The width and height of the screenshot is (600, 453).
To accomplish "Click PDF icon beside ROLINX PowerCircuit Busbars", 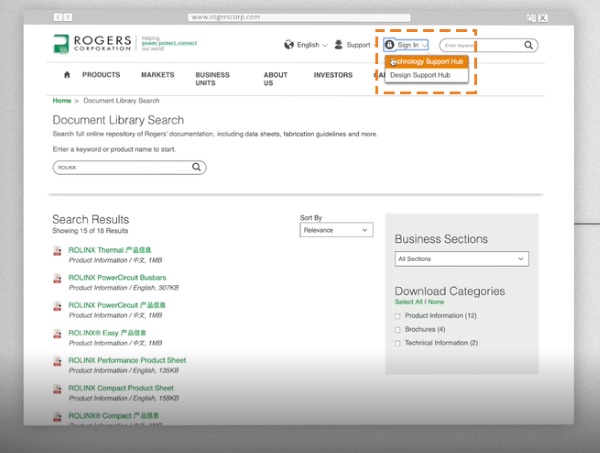I will point(57,278).
